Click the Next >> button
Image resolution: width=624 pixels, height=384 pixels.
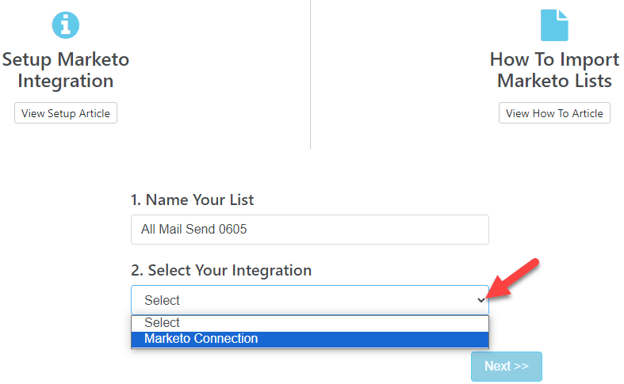tap(506, 366)
